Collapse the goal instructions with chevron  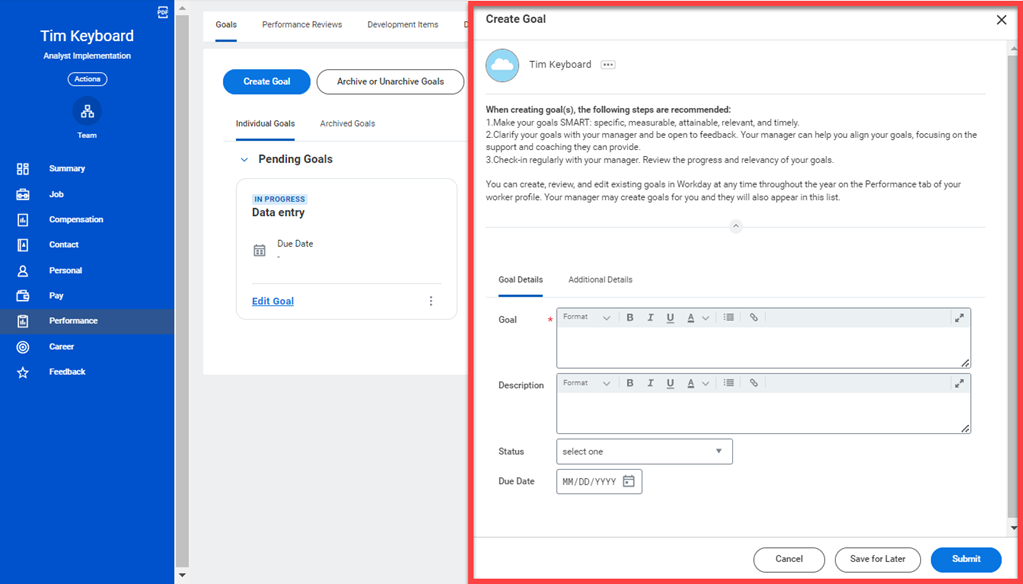point(736,227)
